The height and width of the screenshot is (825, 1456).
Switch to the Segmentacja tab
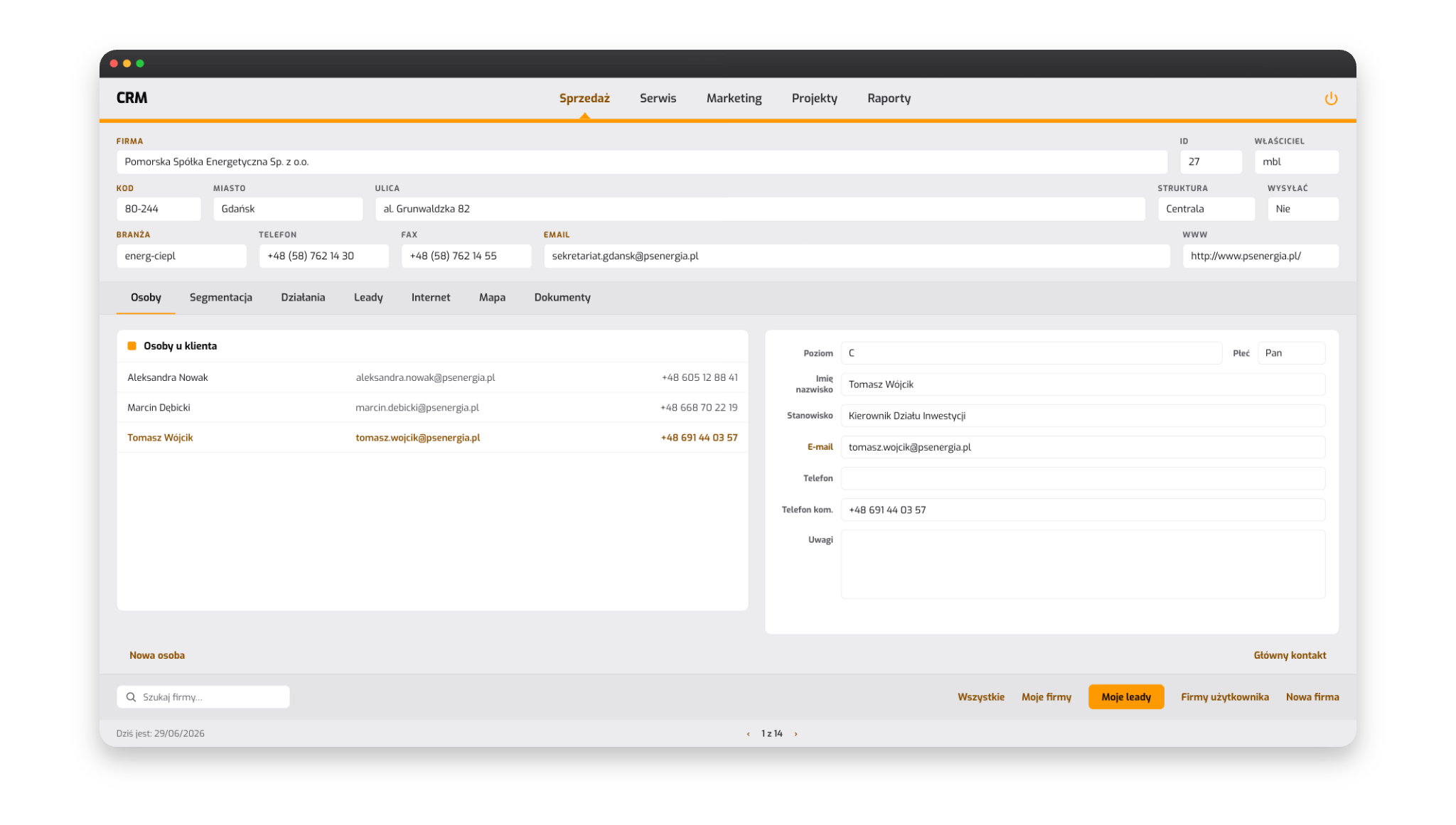pyautogui.click(x=220, y=298)
